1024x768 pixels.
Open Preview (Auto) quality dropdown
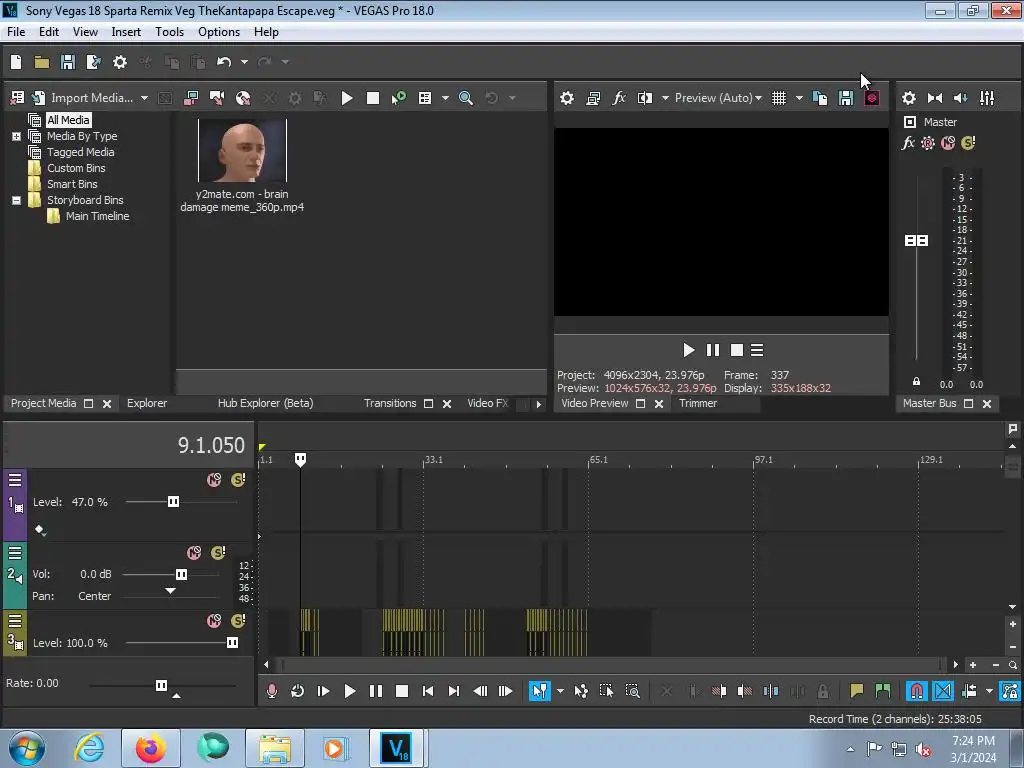pyautogui.click(x=718, y=98)
